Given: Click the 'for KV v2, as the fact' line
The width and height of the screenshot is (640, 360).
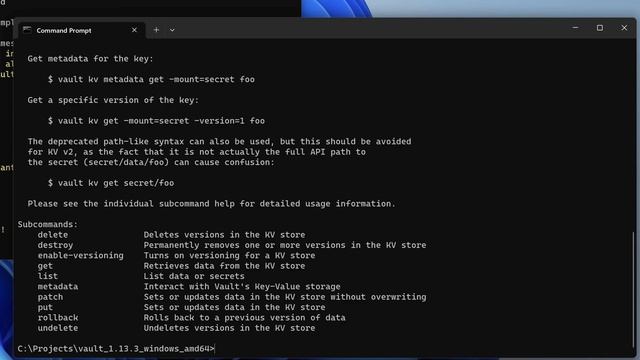Looking at the screenshot, I should point(196,152).
